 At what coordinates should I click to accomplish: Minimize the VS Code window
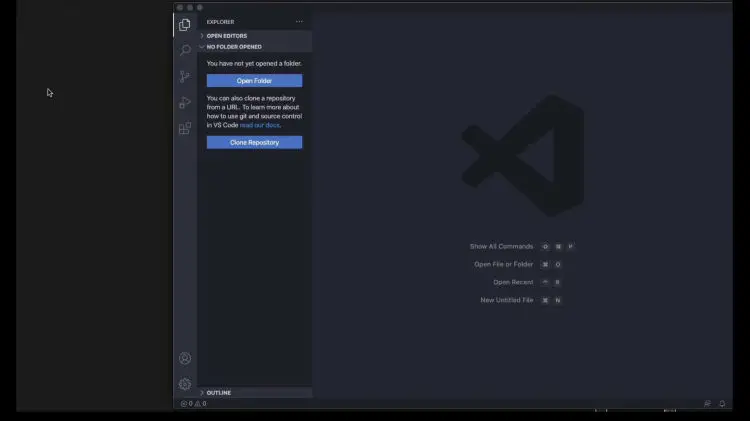[190, 8]
